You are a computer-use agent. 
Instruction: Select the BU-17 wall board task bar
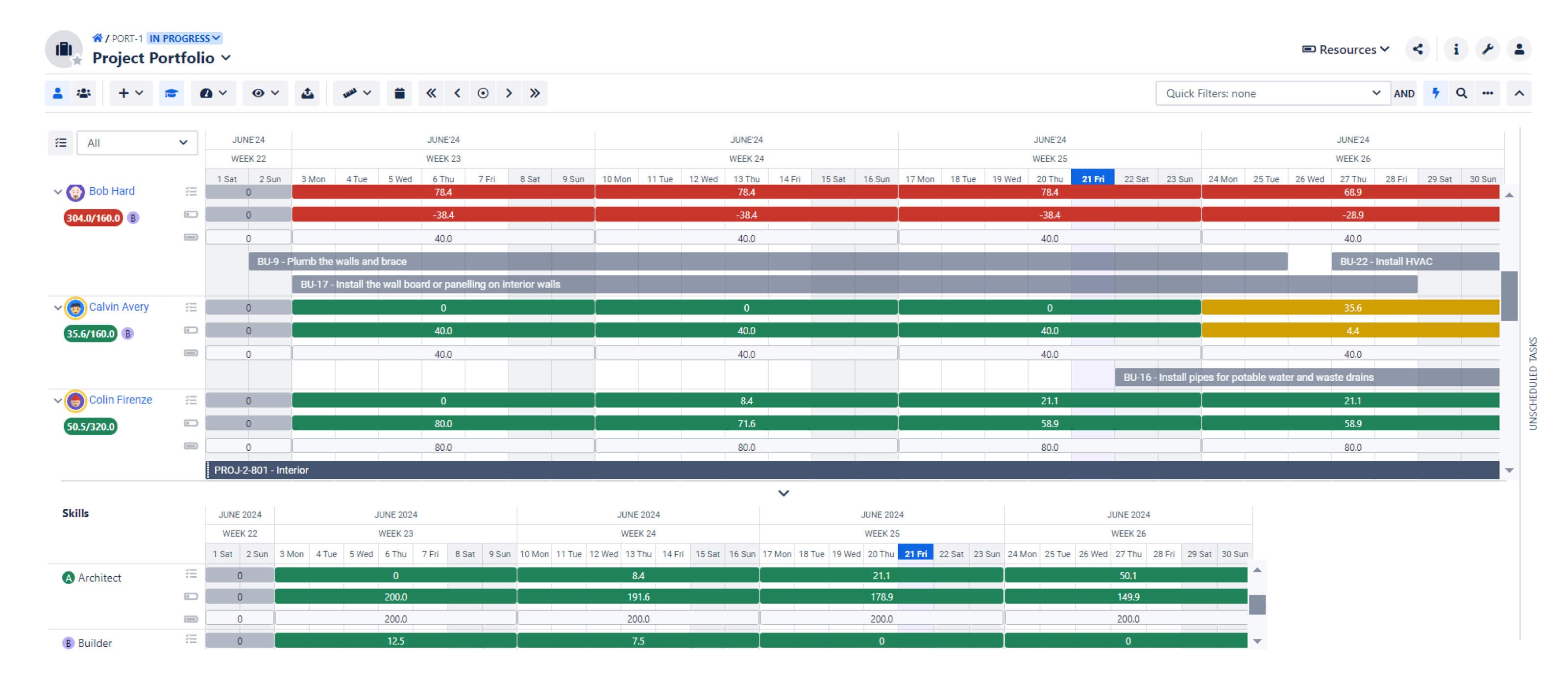[855, 284]
